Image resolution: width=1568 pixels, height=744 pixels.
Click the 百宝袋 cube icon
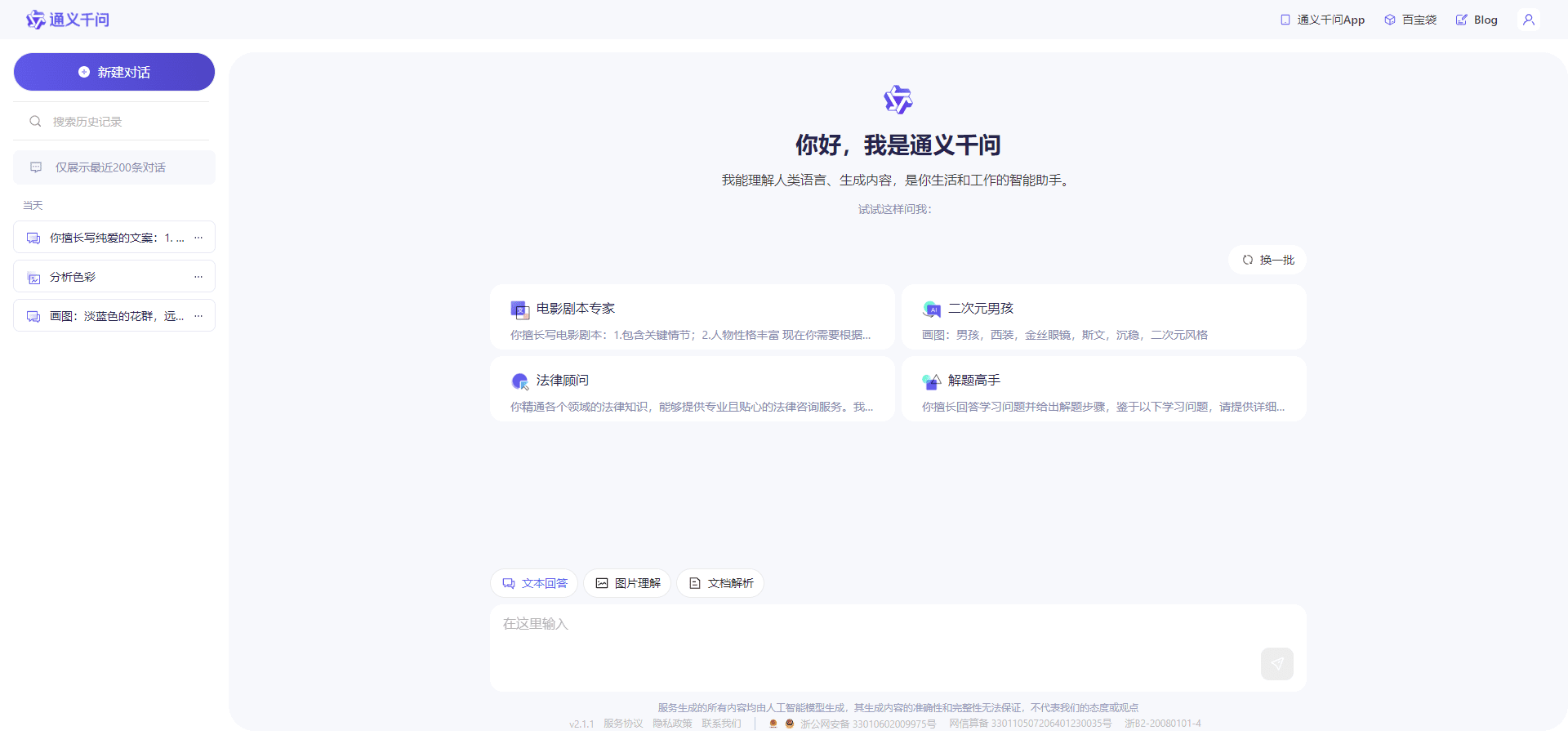(x=1390, y=20)
